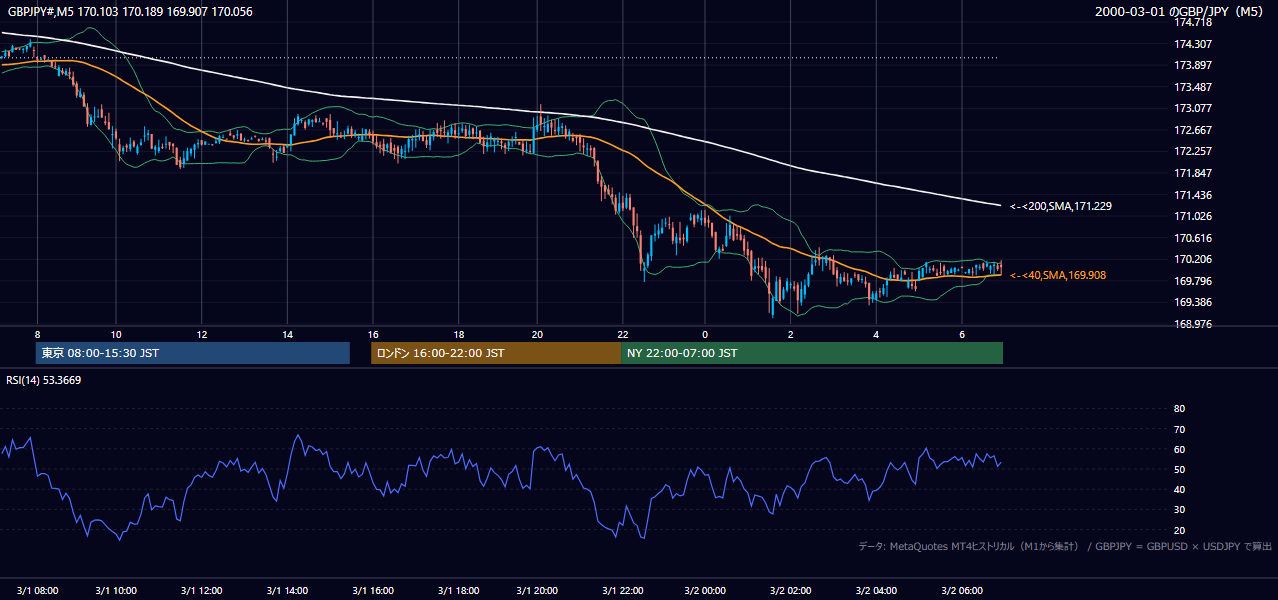Click the RSI 50 level label
The image size is (1278, 600).
1179,469
